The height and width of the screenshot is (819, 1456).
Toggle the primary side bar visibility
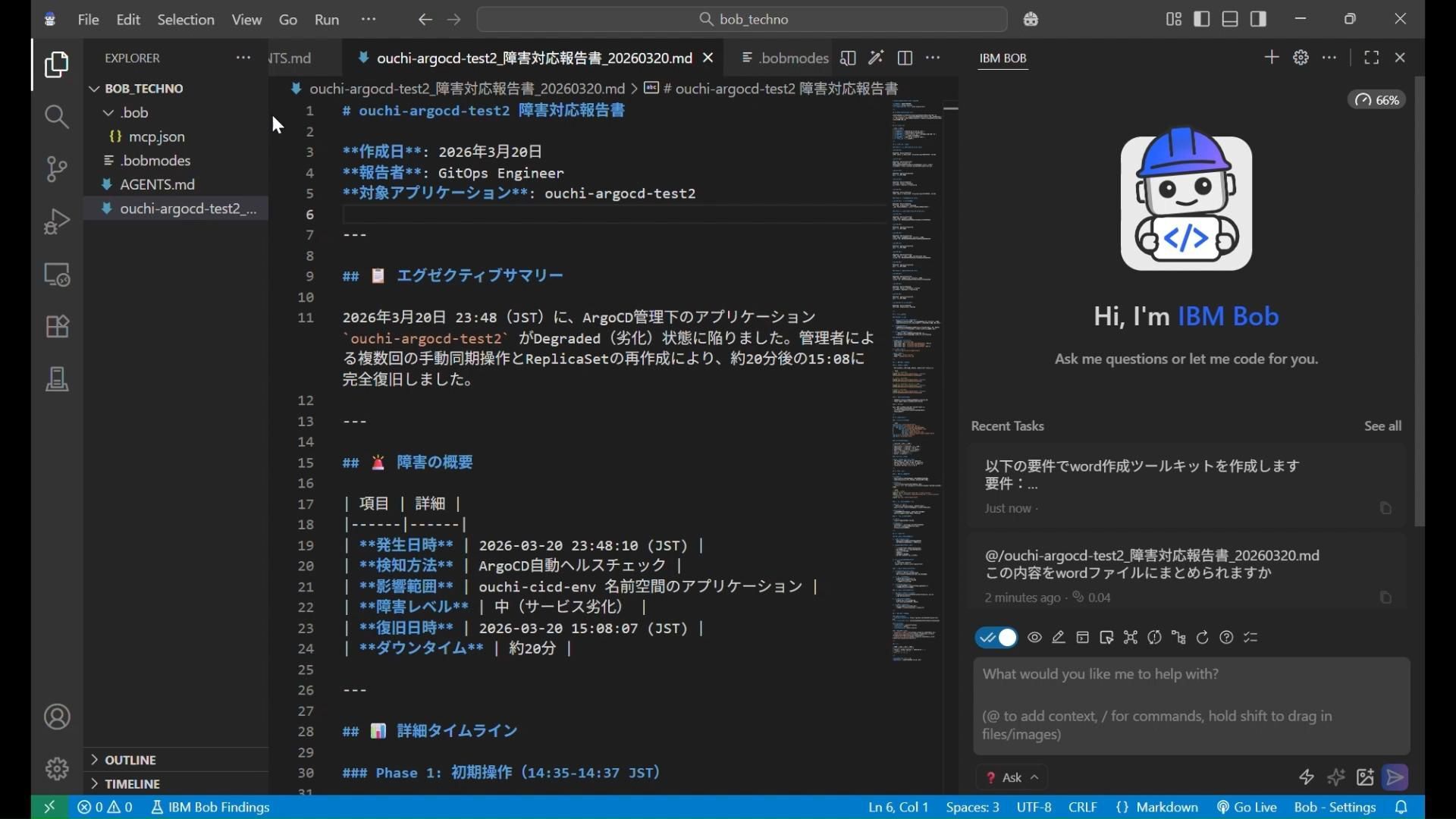(1202, 19)
